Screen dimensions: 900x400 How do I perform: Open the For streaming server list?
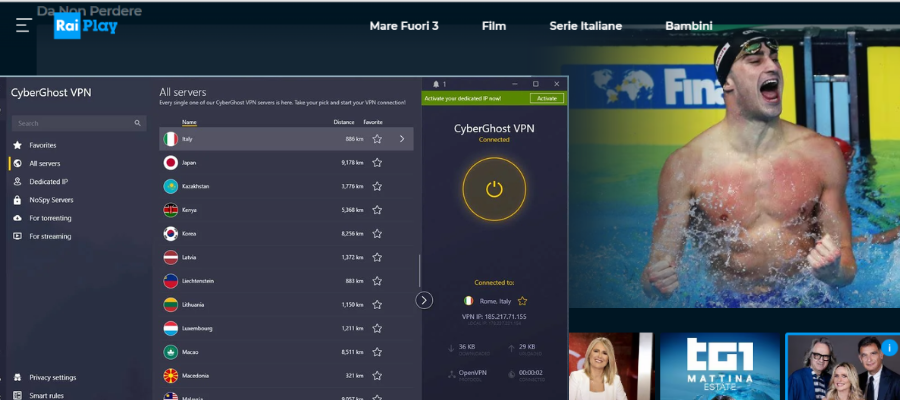[x=51, y=236]
